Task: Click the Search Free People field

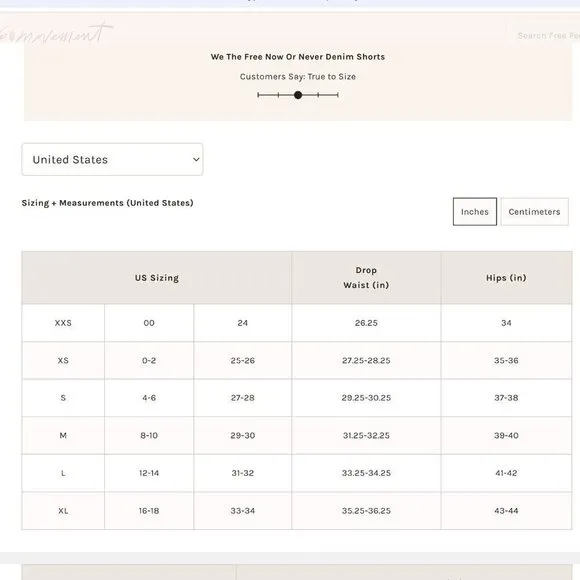Action: click(545, 36)
